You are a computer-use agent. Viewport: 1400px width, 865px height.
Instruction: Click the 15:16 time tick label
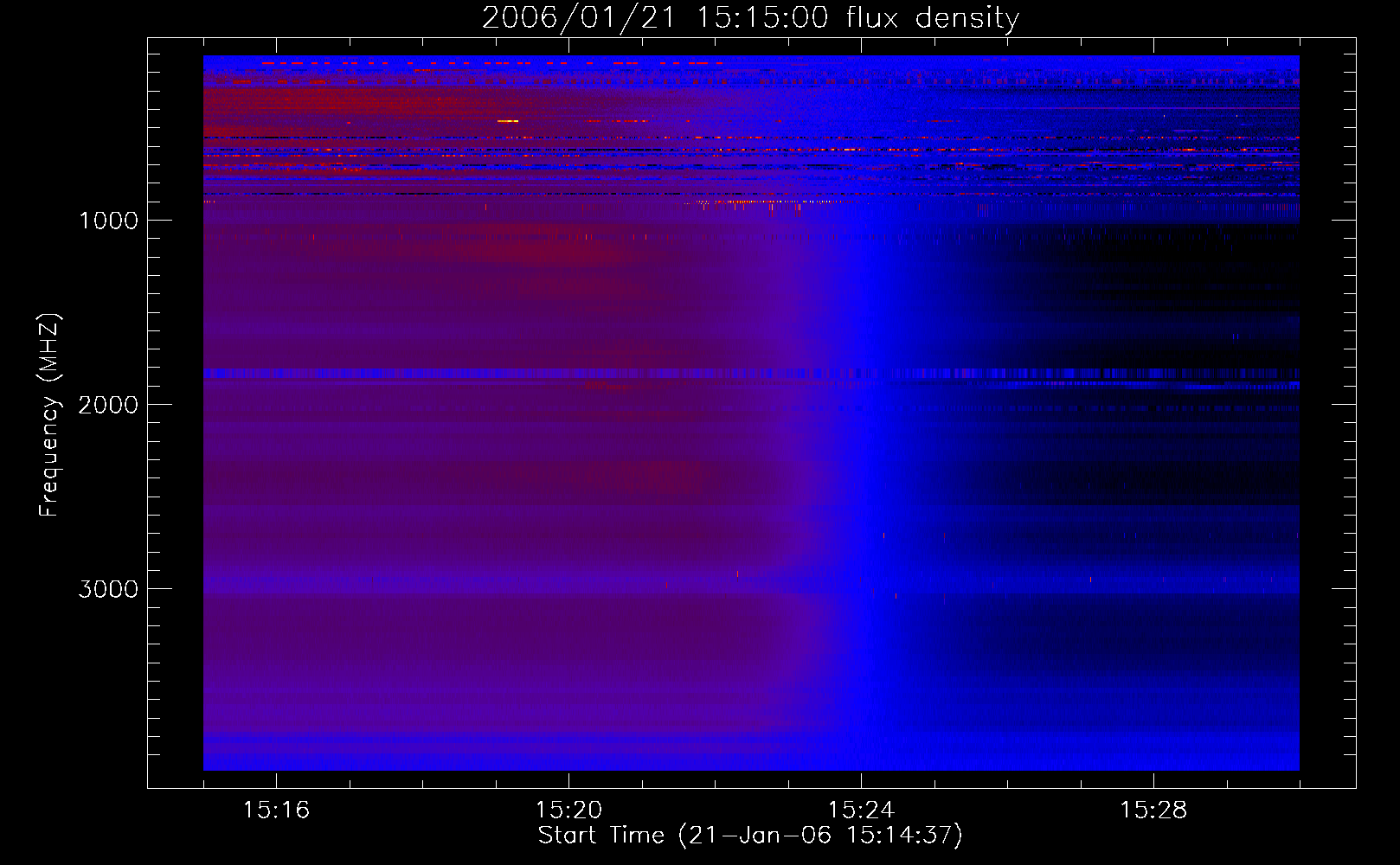276,810
